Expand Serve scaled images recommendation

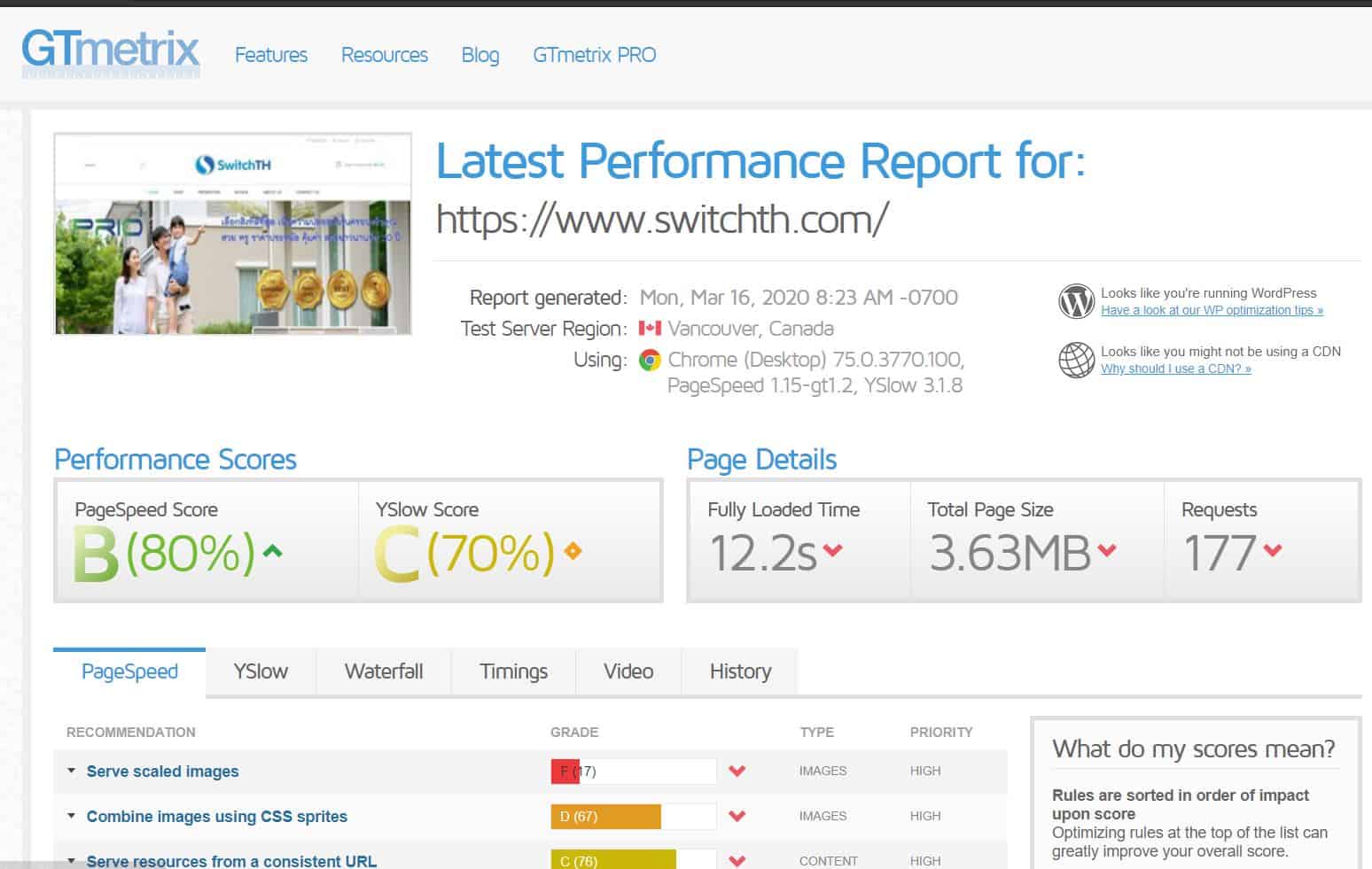coord(72,771)
